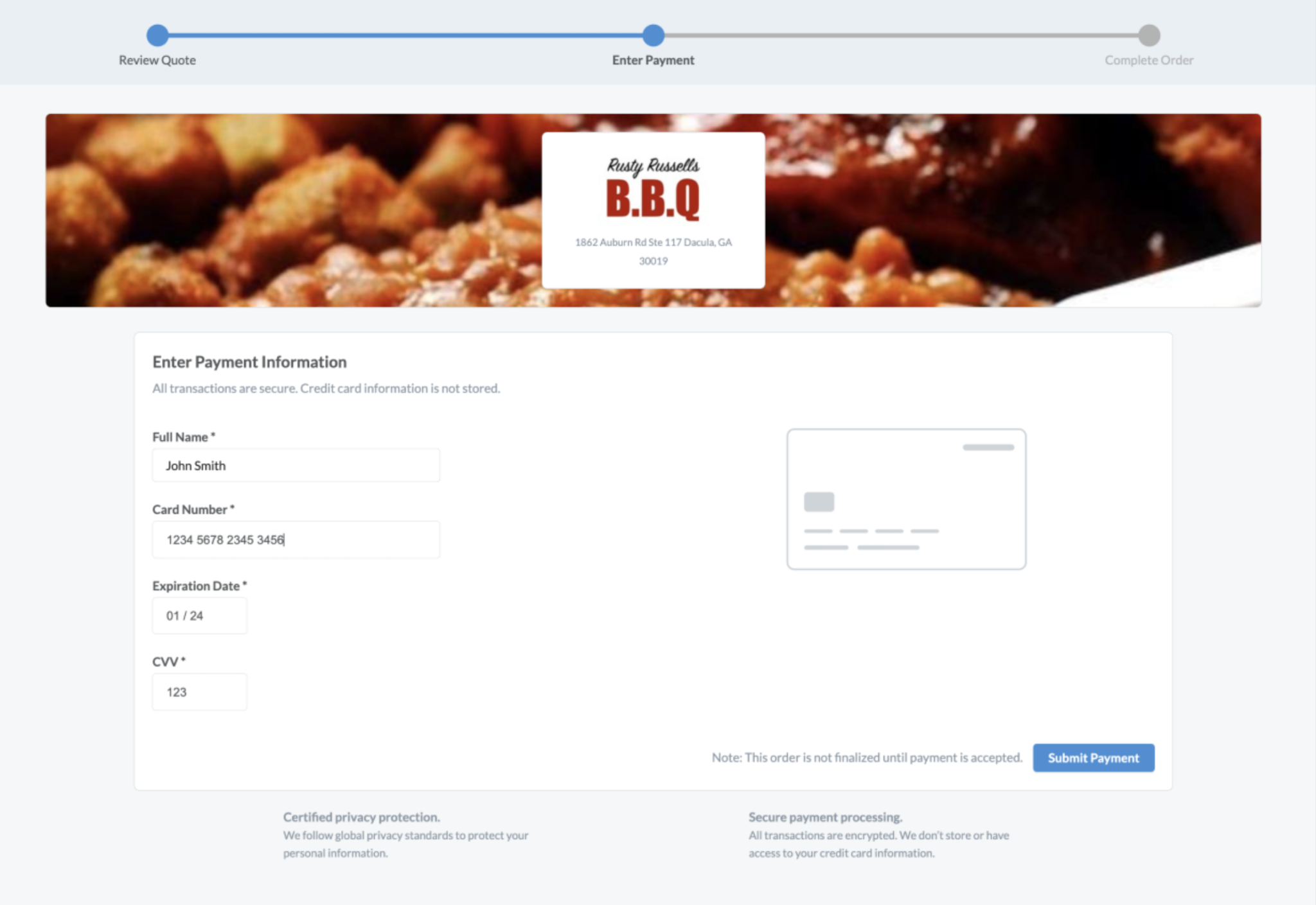Click the Submit Payment button
The width and height of the screenshot is (1316, 905).
(x=1093, y=757)
